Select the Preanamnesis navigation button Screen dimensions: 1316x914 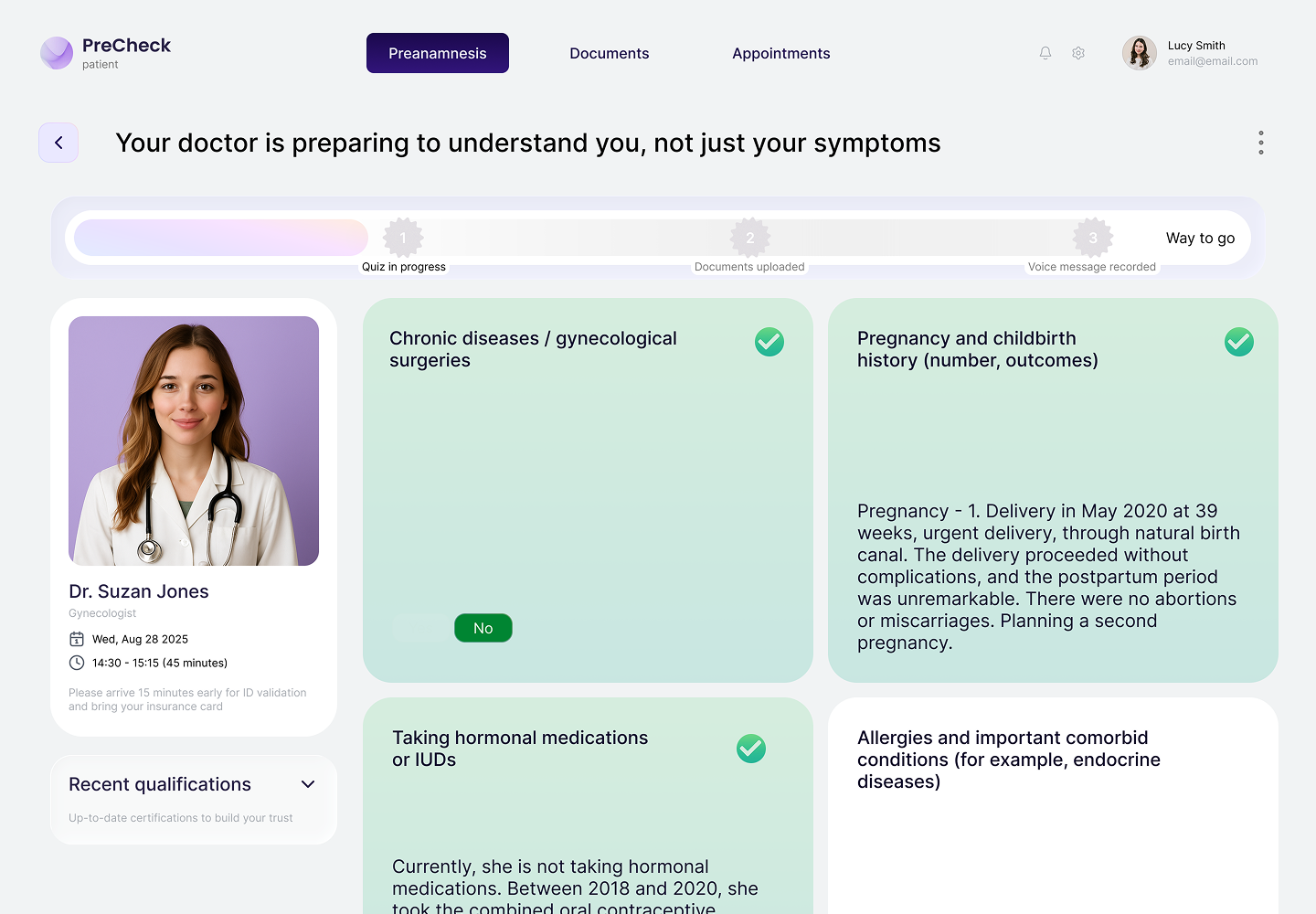(x=438, y=53)
